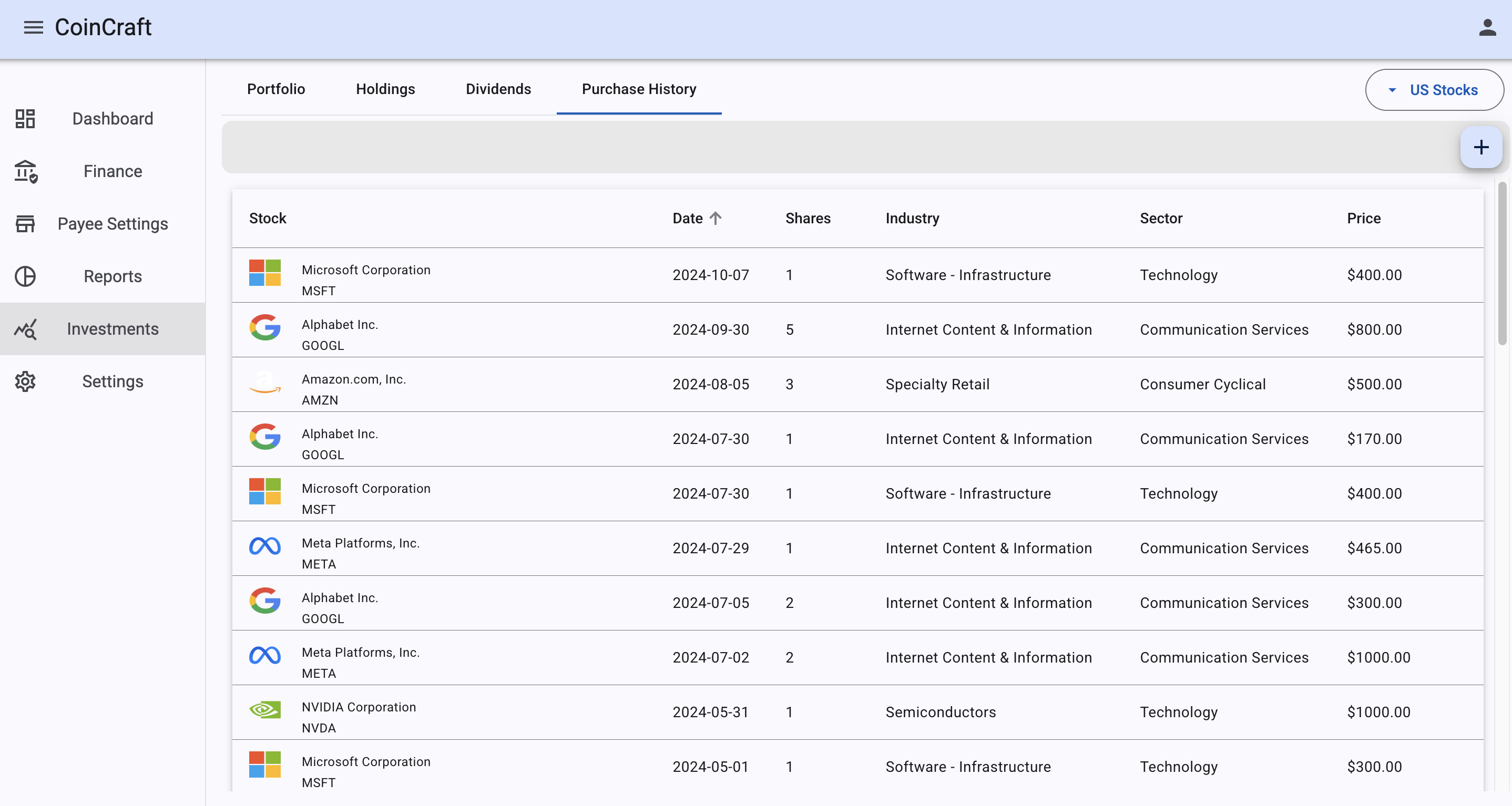Click the Dashboard grid icon
The width and height of the screenshot is (1512, 806).
tap(25, 119)
